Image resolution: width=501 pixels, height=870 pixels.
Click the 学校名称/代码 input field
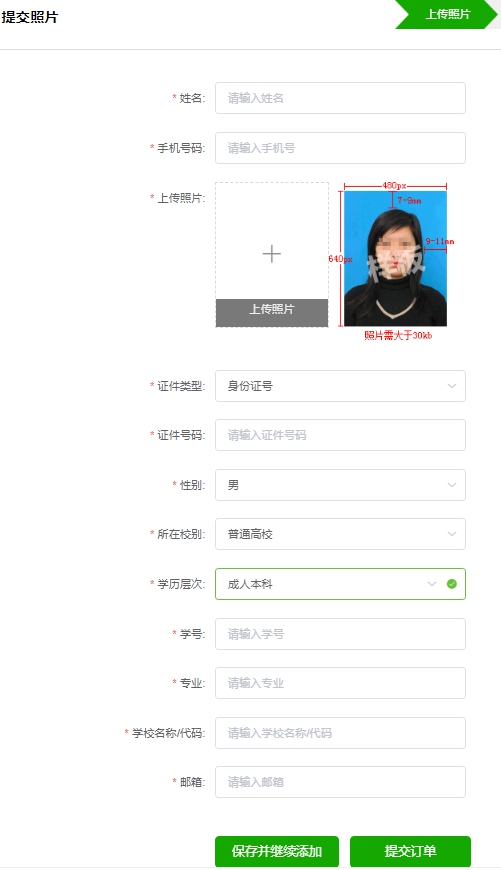pyautogui.click(x=340, y=733)
